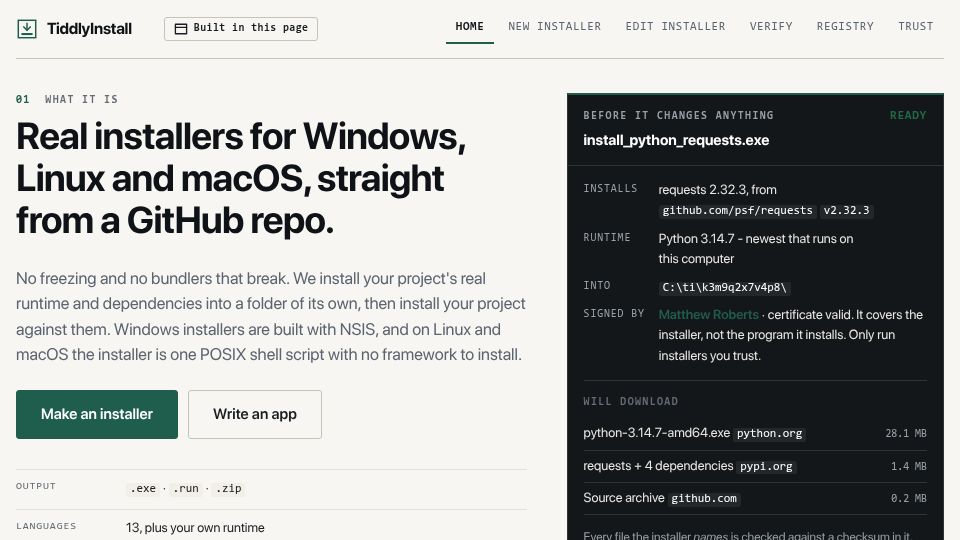The width and height of the screenshot is (960, 540).
Task: Click the 1.4 MB size value
Action: pyautogui.click(x=909, y=467)
